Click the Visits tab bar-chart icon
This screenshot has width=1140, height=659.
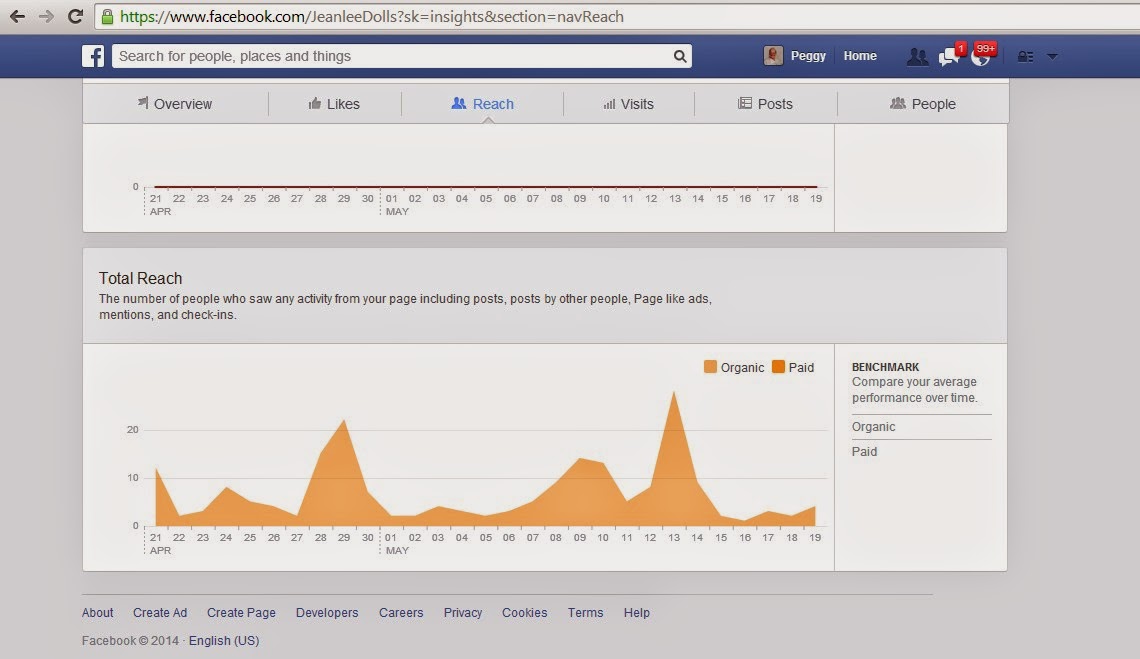[x=609, y=104]
